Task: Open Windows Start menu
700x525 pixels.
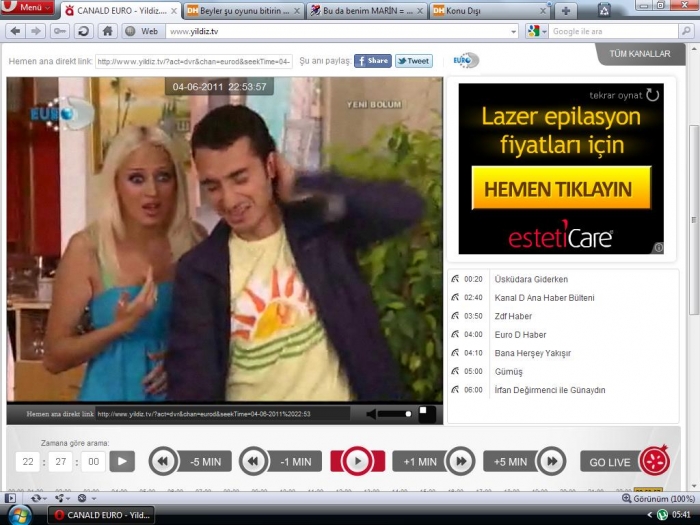Action: (x=20, y=514)
